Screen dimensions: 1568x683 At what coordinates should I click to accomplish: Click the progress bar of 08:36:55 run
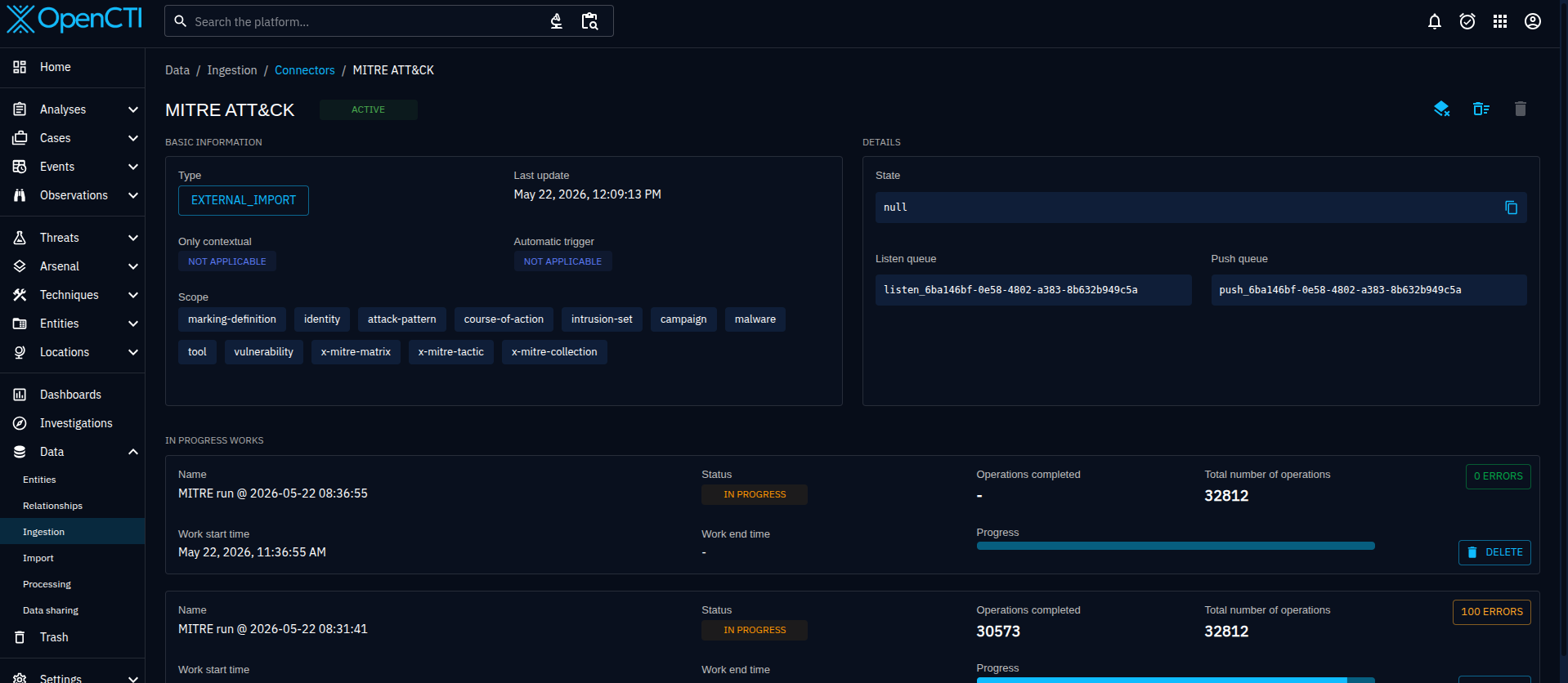click(x=1176, y=546)
